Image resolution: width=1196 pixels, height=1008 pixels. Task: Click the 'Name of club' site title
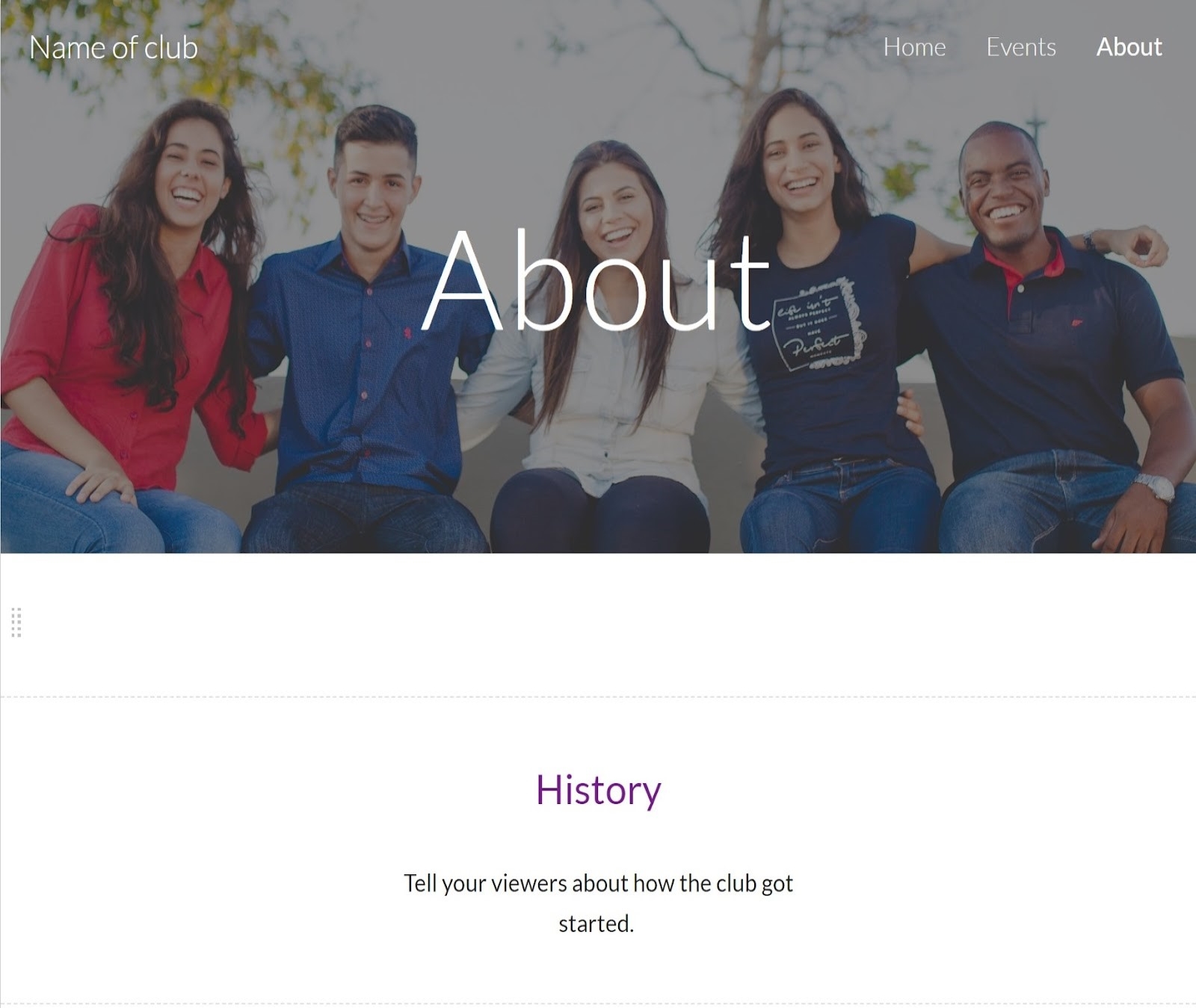click(x=114, y=48)
